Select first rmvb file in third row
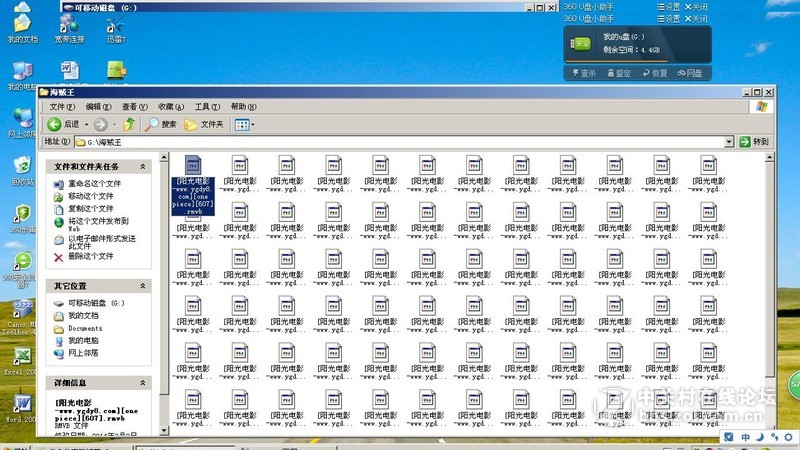This screenshot has height=450, width=800. click(x=193, y=267)
